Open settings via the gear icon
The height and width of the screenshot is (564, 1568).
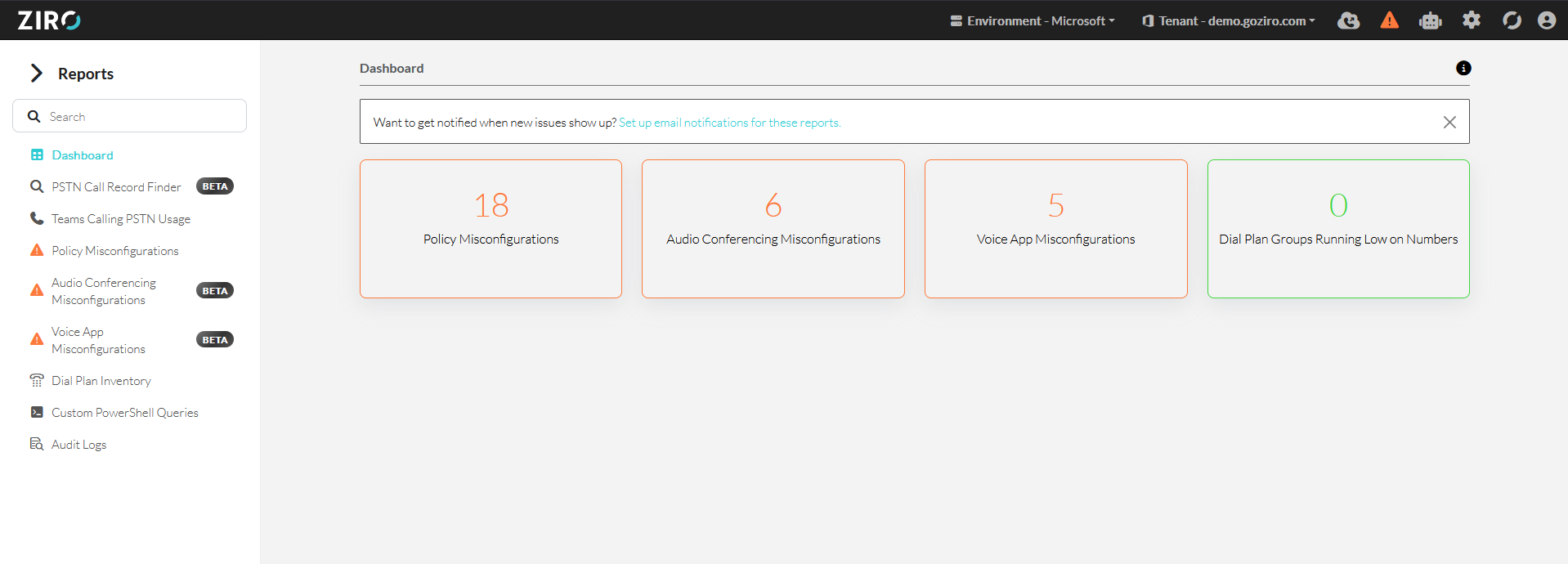(x=1472, y=20)
